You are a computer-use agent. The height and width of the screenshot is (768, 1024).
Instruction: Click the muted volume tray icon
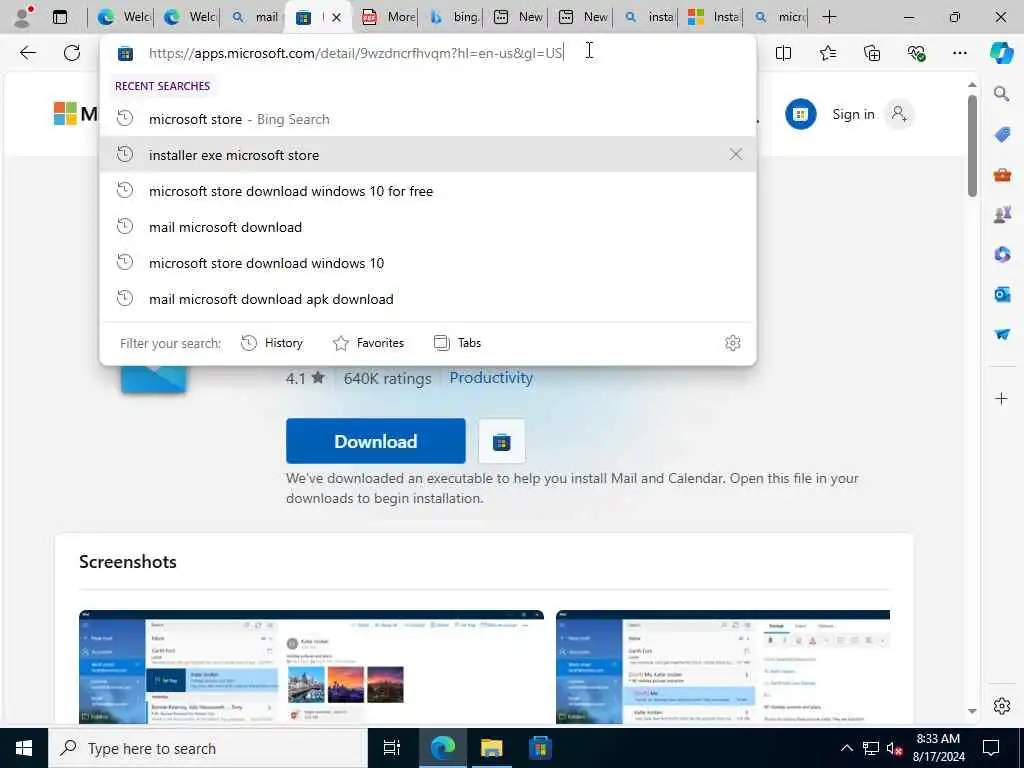click(894, 748)
